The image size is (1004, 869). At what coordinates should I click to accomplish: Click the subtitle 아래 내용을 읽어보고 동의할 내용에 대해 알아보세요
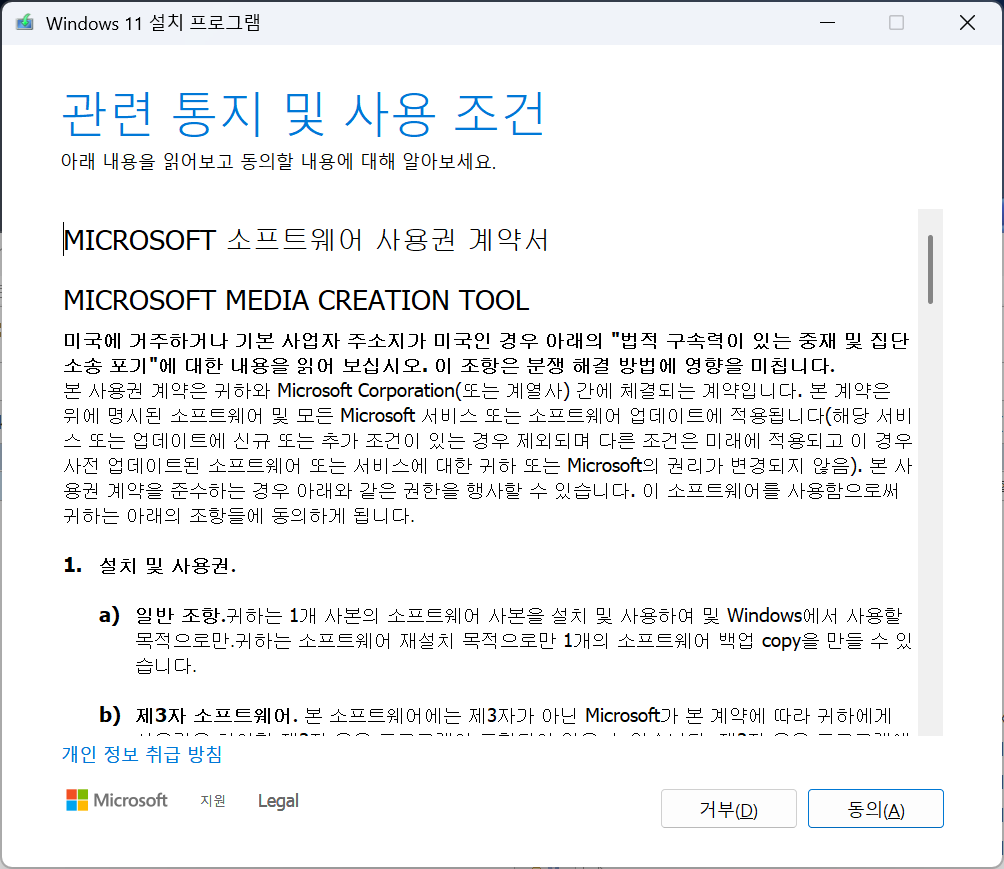tap(279, 161)
